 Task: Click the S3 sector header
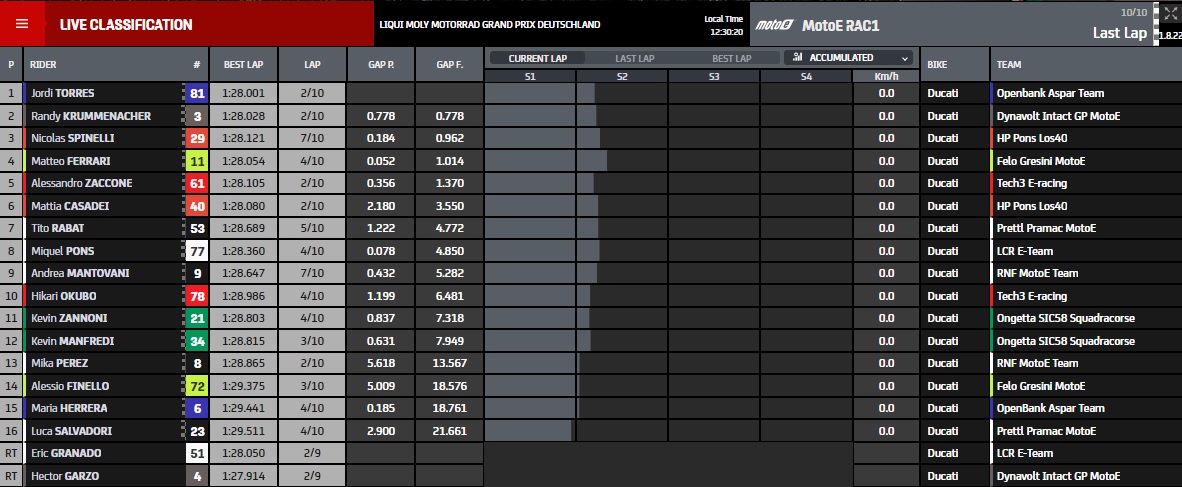[714, 76]
